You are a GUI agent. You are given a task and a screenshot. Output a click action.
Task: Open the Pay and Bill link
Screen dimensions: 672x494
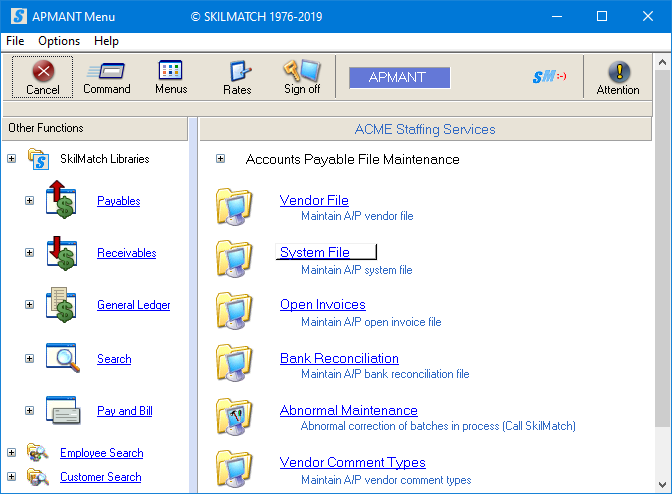pos(125,411)
